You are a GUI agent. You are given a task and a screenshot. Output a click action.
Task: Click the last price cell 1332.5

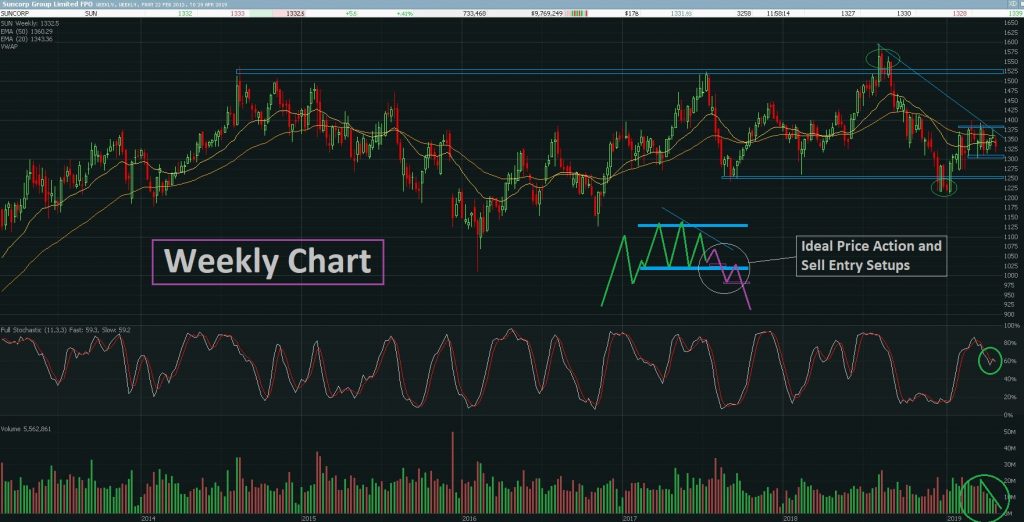point(296,13)
